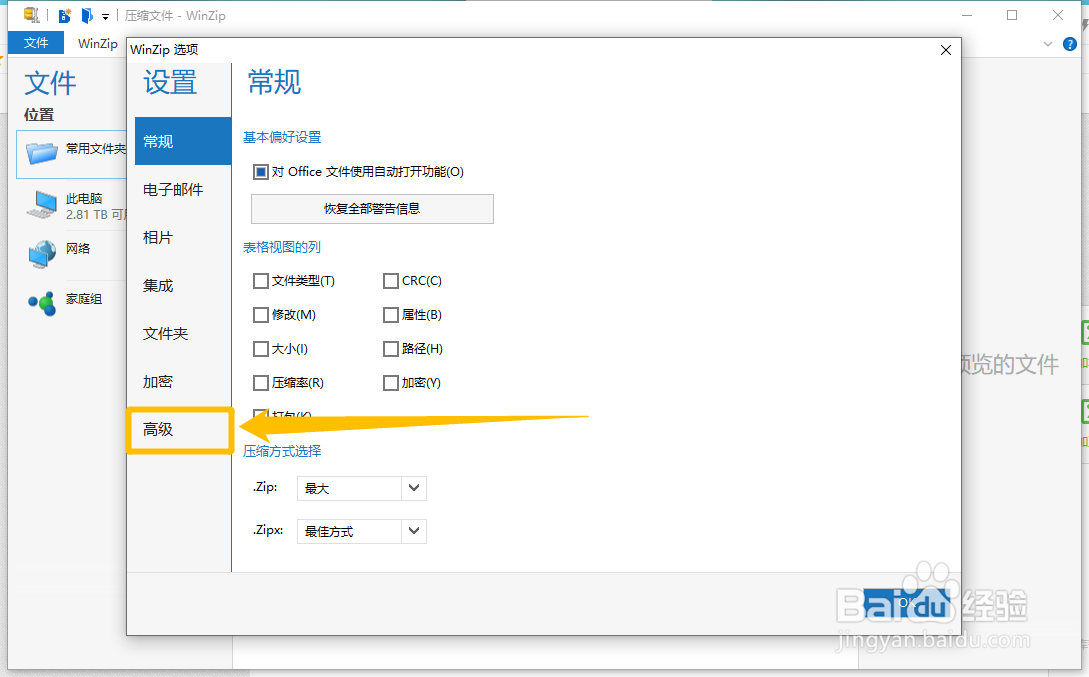Click the 表格视图的列 section heading
Screen dimensions: 1089x677
click(282, 247)
